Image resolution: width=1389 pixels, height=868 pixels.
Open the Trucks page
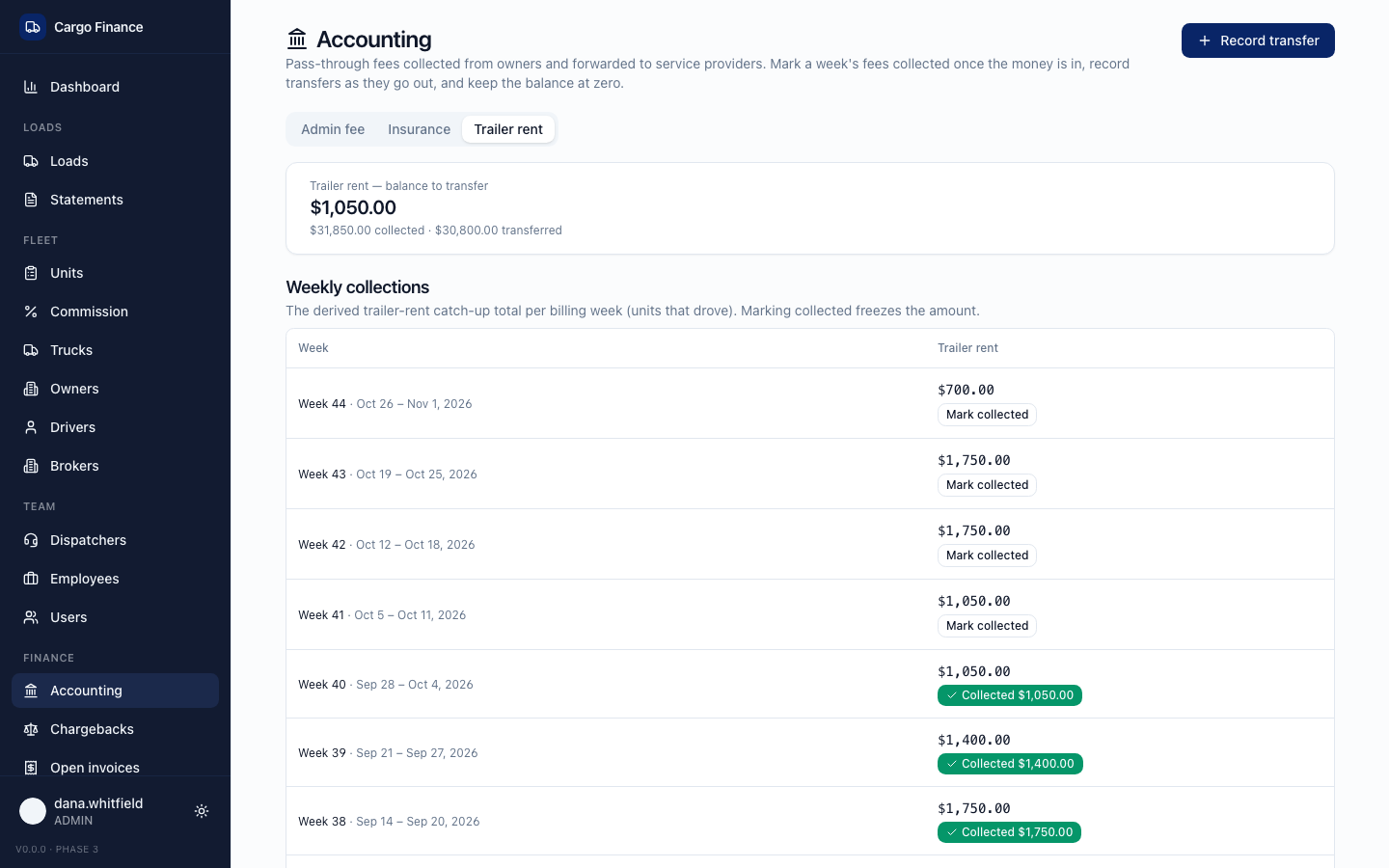115,350
